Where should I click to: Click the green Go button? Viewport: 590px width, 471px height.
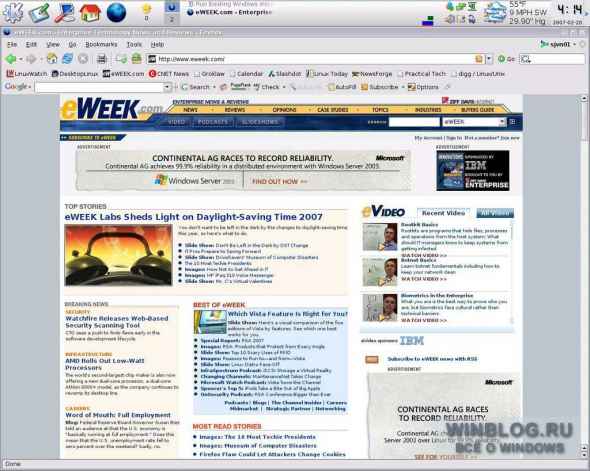click(506, 59)
